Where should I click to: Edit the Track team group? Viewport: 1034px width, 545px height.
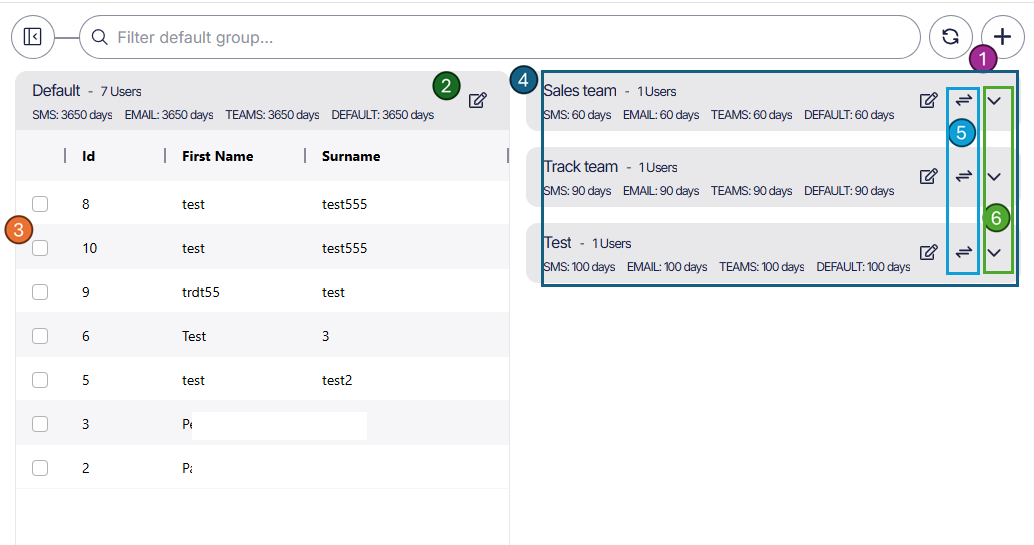point(928,176)
